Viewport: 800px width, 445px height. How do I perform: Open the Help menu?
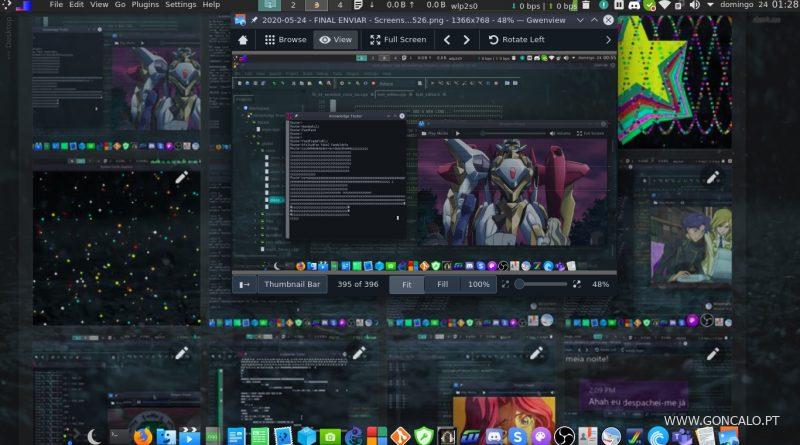[x=211, y=5]
